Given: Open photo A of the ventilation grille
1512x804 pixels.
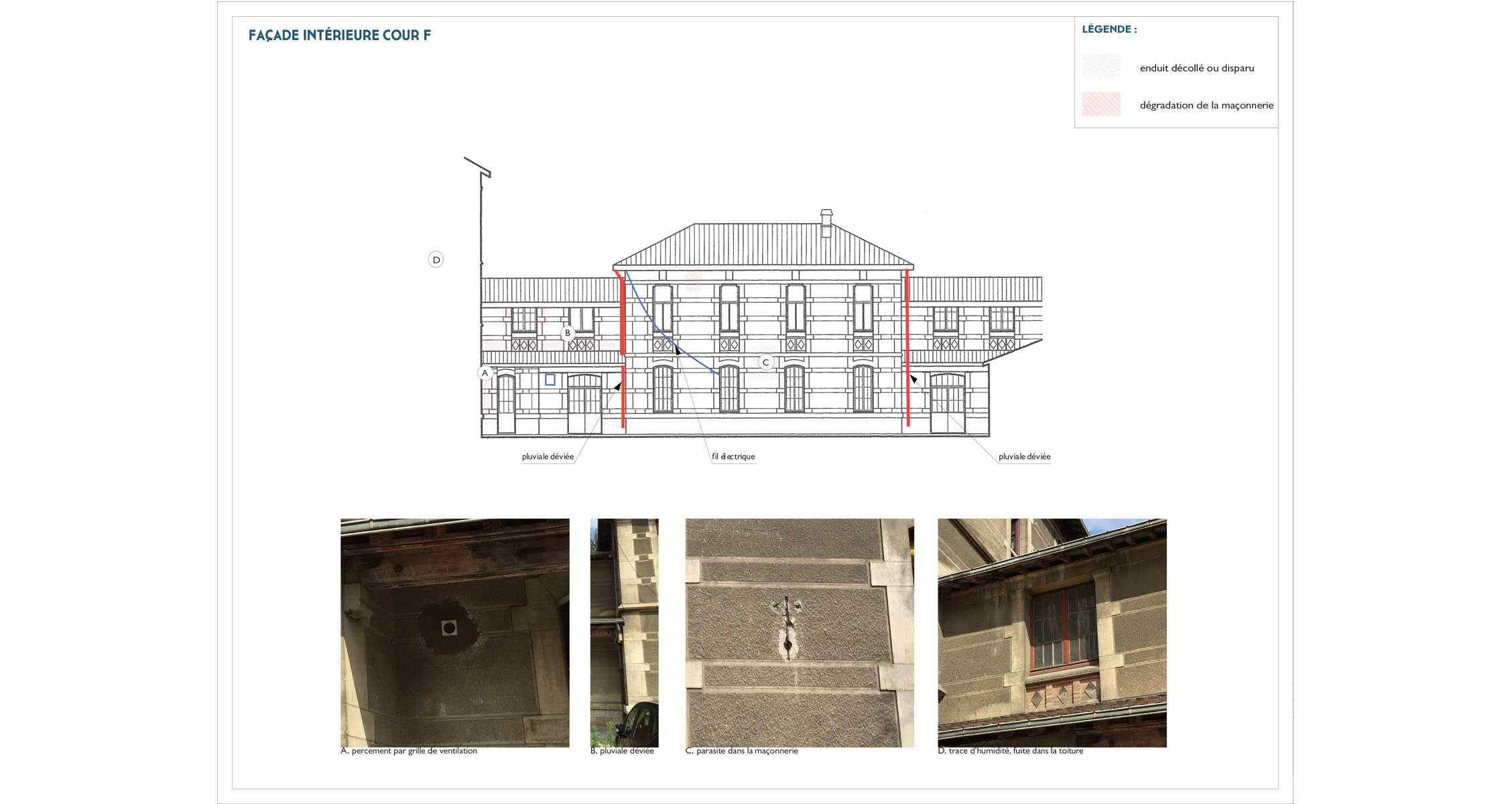Looking at the screenshot, I should [454, 632].
